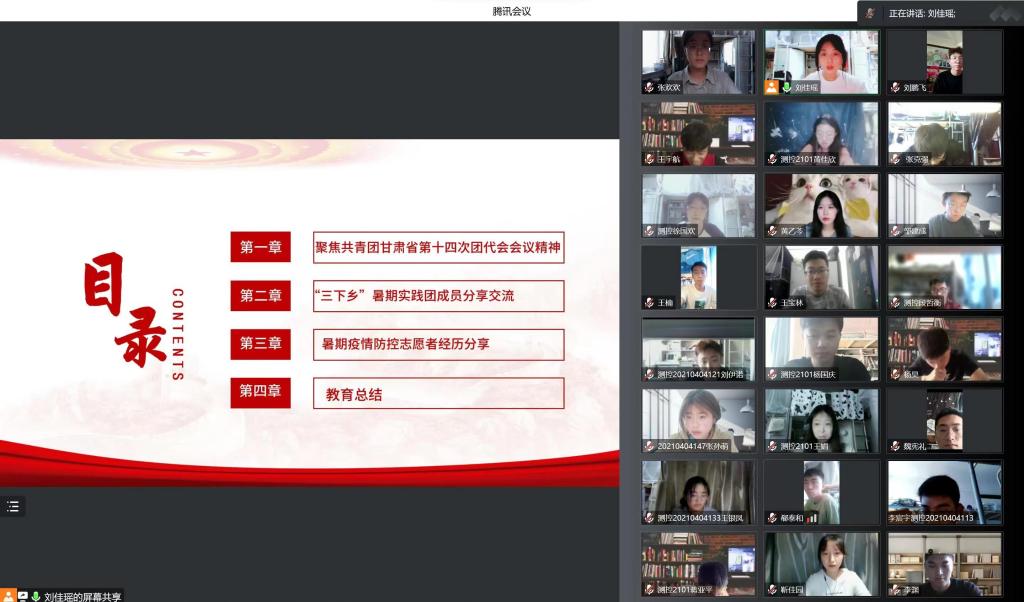Image resolution: width=1024 pixels, height=602 pixels.
Task: Select 第一章 chapter label on the slide
Action: (260, 247)
